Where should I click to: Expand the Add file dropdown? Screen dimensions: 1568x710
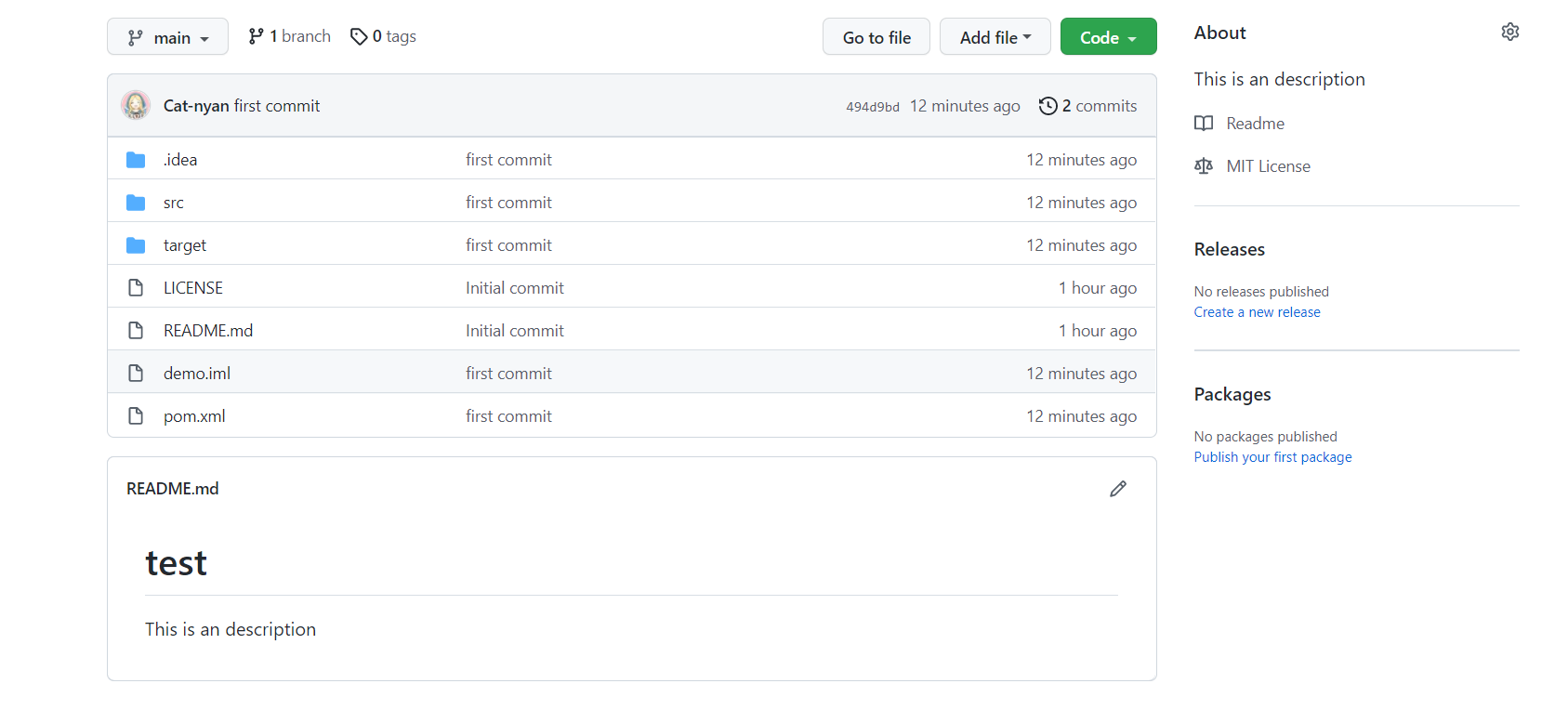click(995, 37)
